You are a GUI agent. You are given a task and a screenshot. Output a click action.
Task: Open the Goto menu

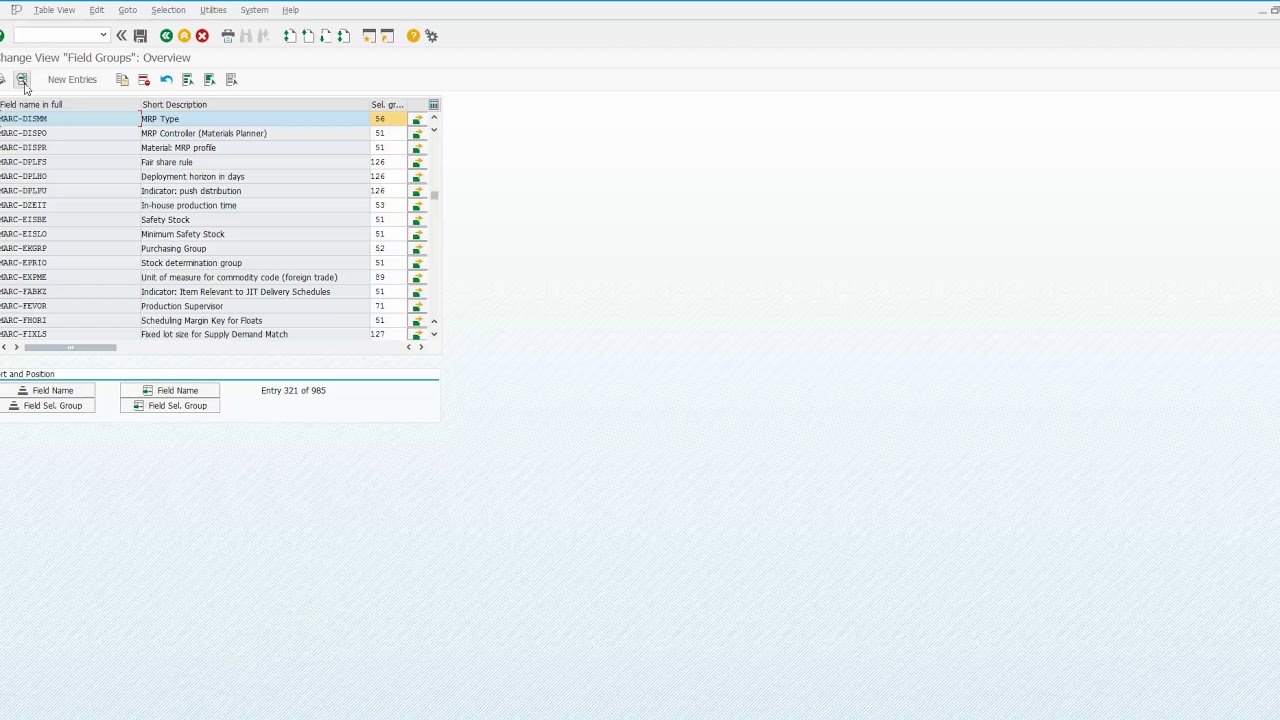coord(127,10)
